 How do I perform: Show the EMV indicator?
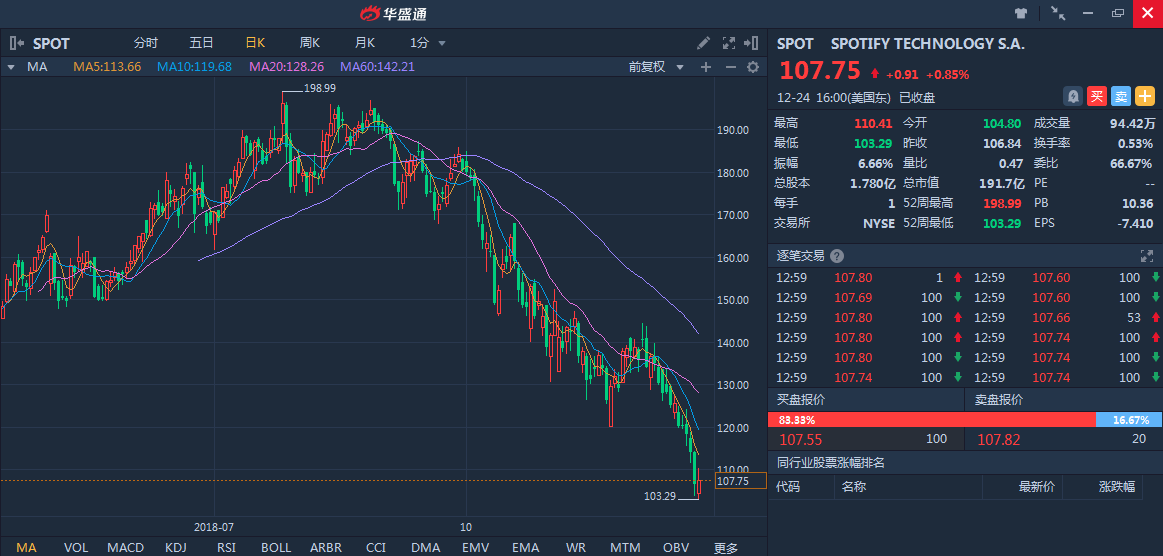point(475,548)
